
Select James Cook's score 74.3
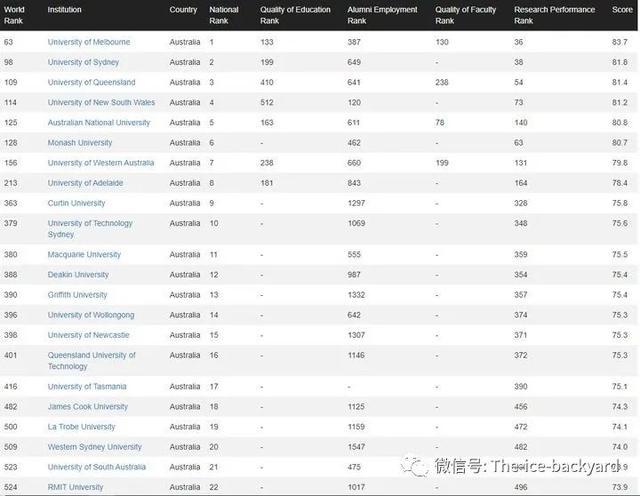(620, 407)
